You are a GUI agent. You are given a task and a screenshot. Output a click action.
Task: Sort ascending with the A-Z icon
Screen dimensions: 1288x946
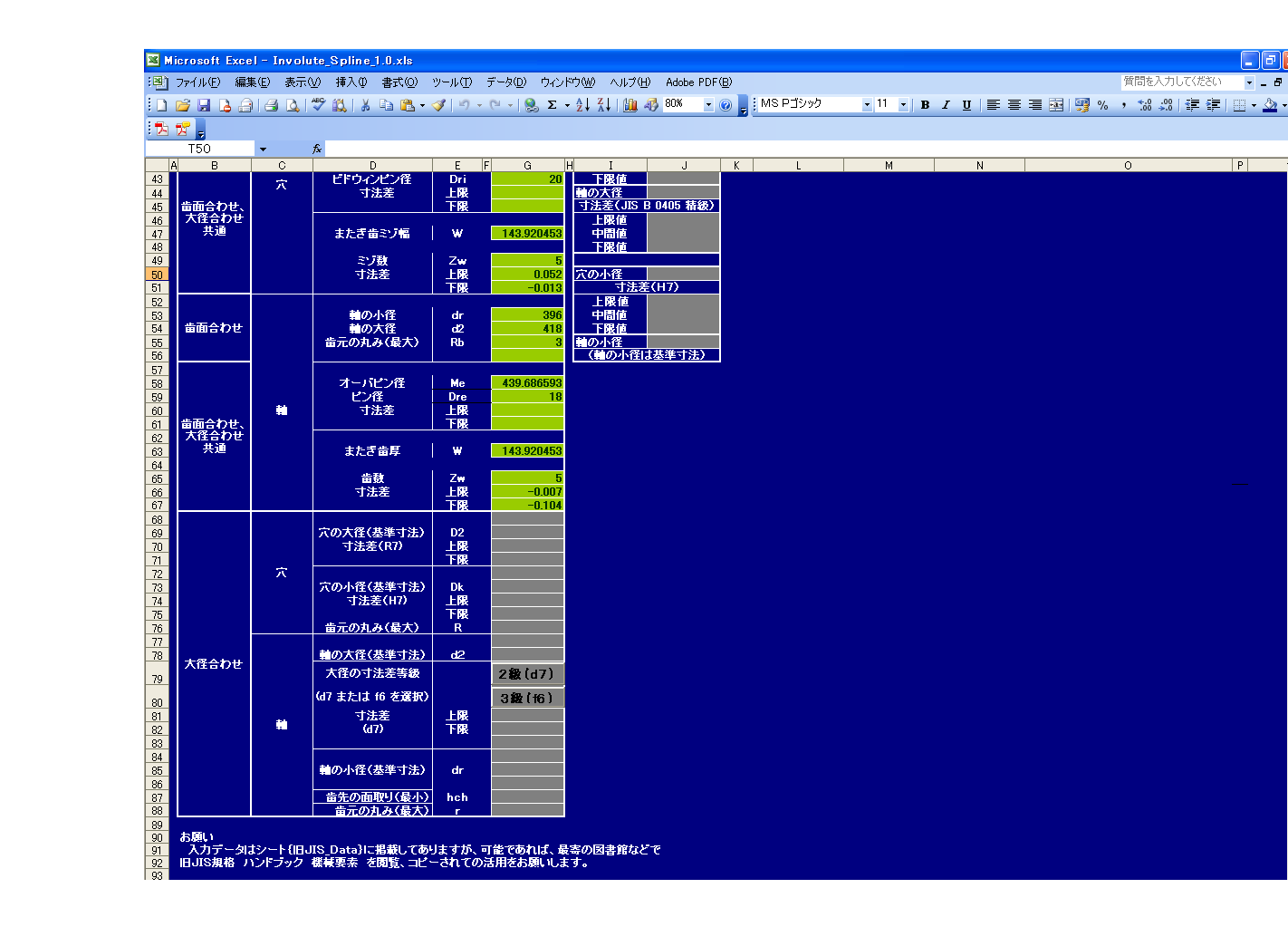point(582,105)
